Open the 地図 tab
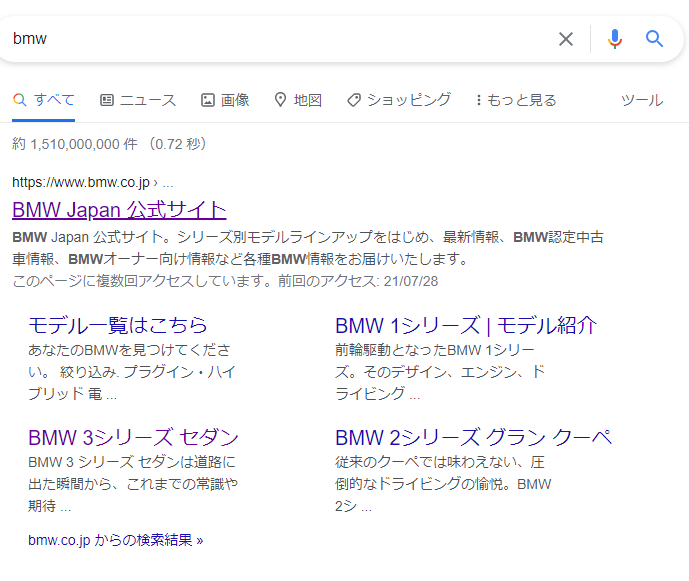689x581 pixels. 298,100
